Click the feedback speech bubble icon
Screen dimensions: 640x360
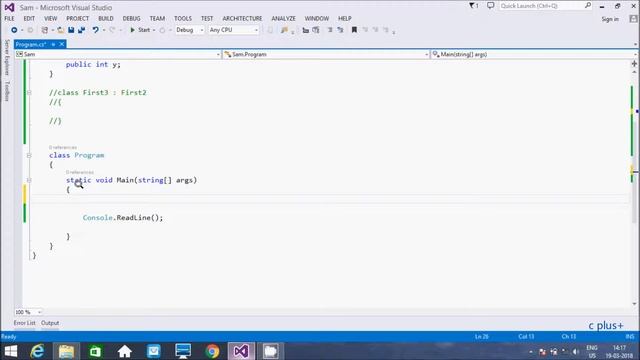pyautogui.click(x=491, y=6)
